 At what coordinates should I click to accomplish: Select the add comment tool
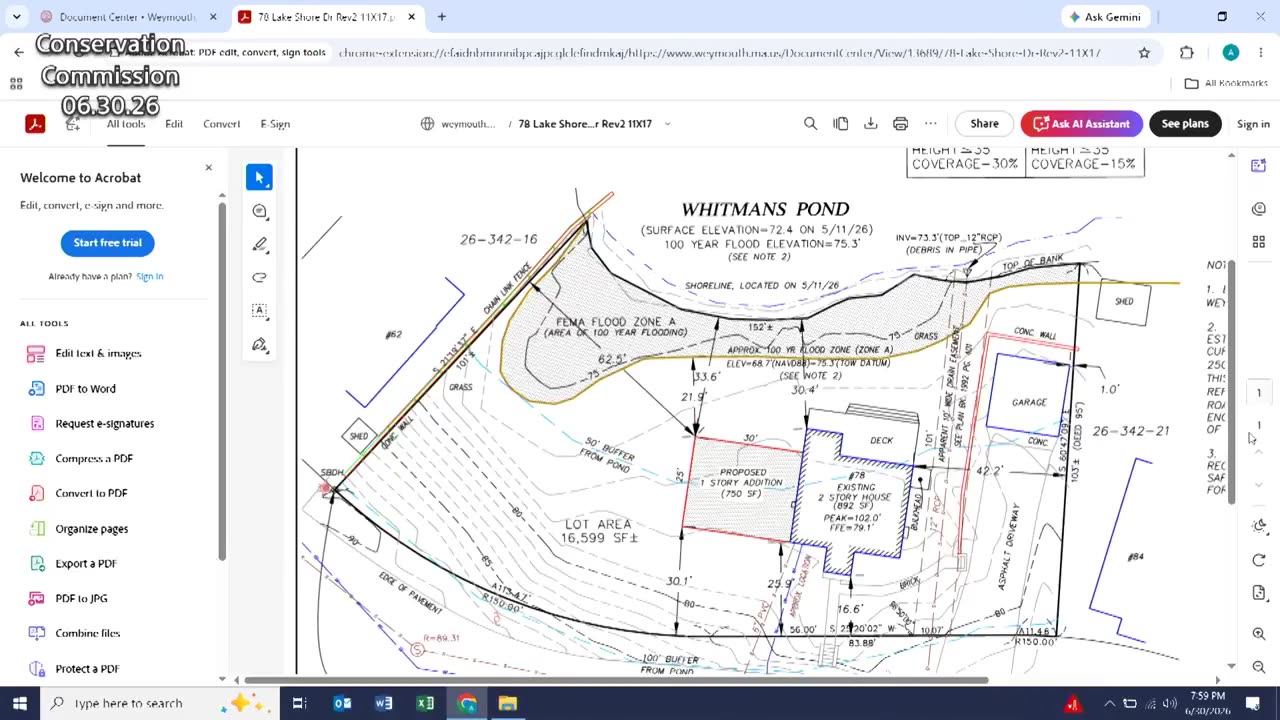point(260,211)
